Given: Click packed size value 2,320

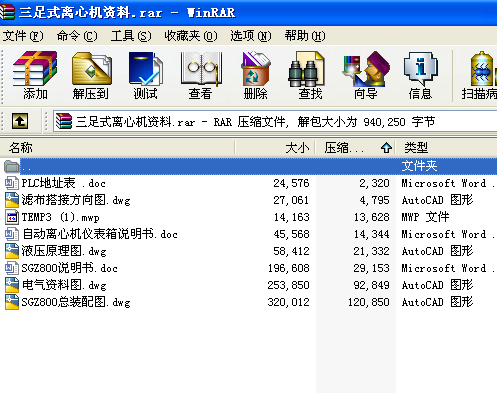Looking at the screenshot, I should [374, 183].
